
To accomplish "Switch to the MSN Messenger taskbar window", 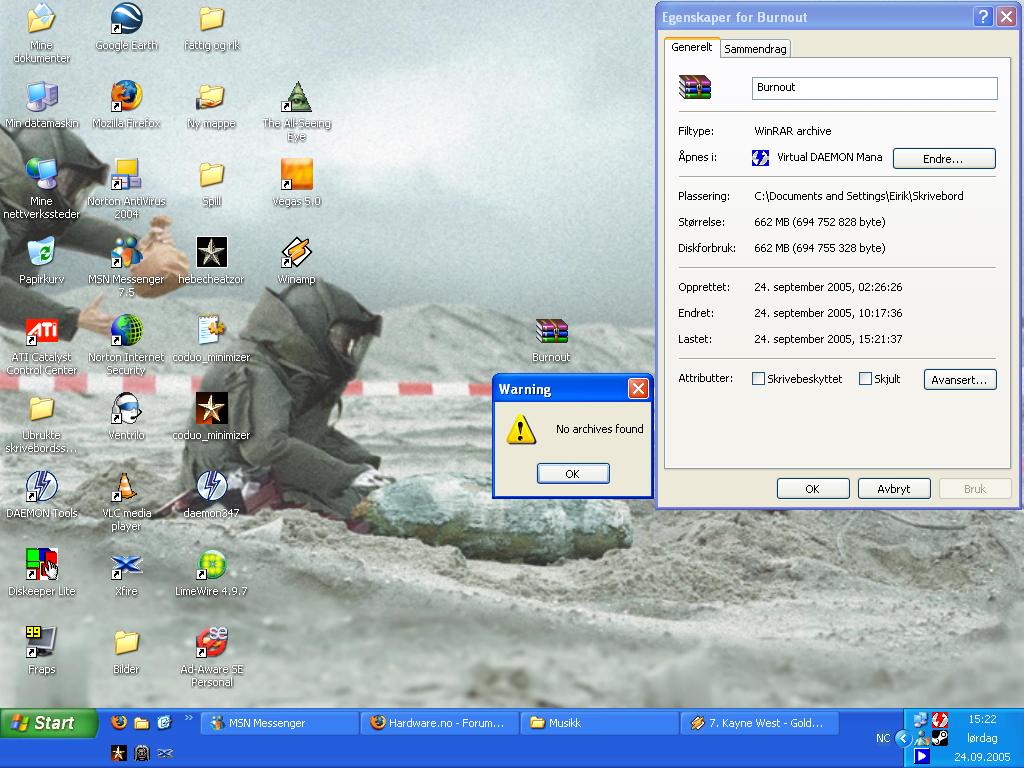I will pyautogui.click(x=279, y=723).
